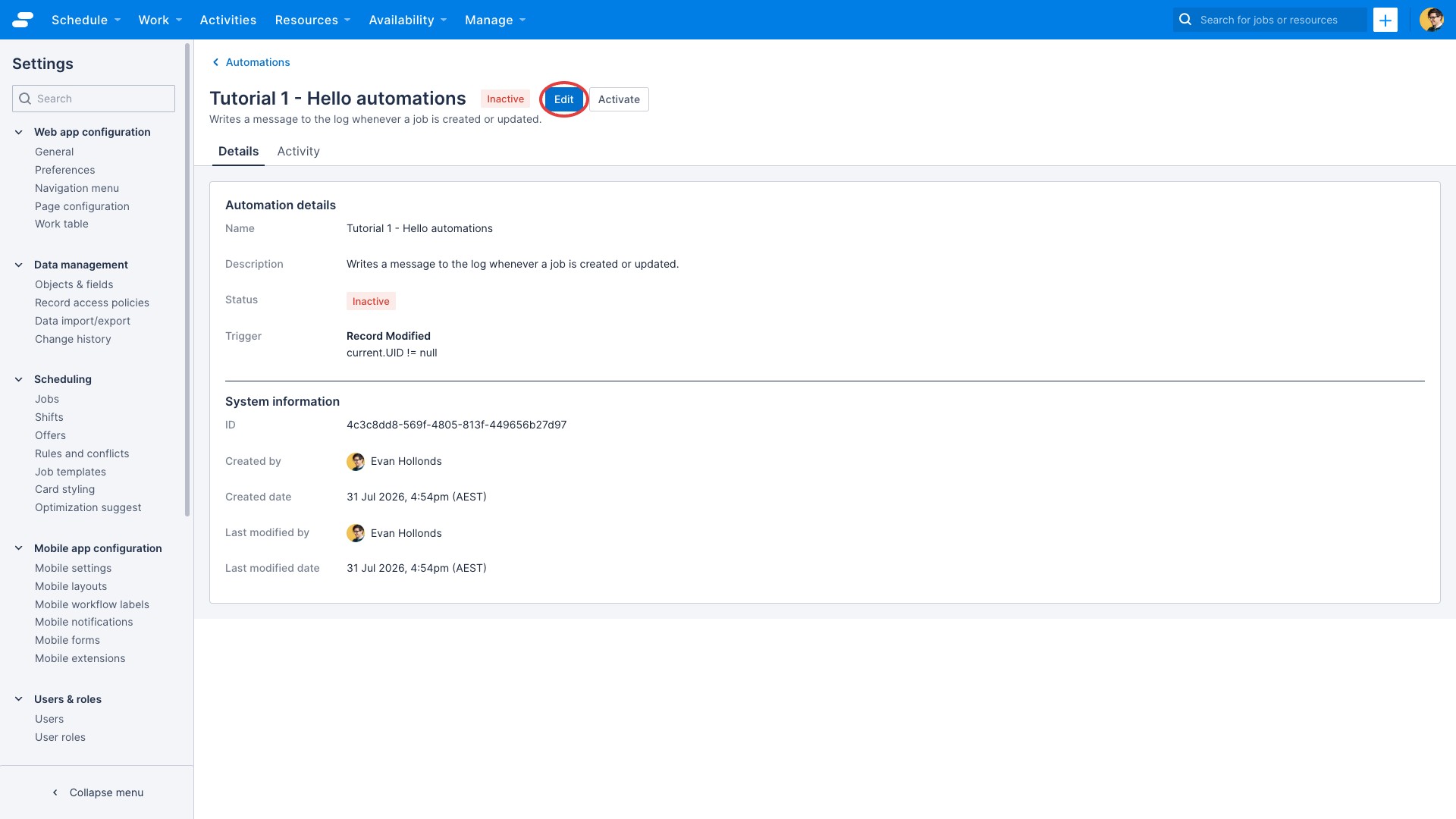Open Mobile forms
Image resolution: width=1456 pixels, height=819 pixels.
coord(67,640)
